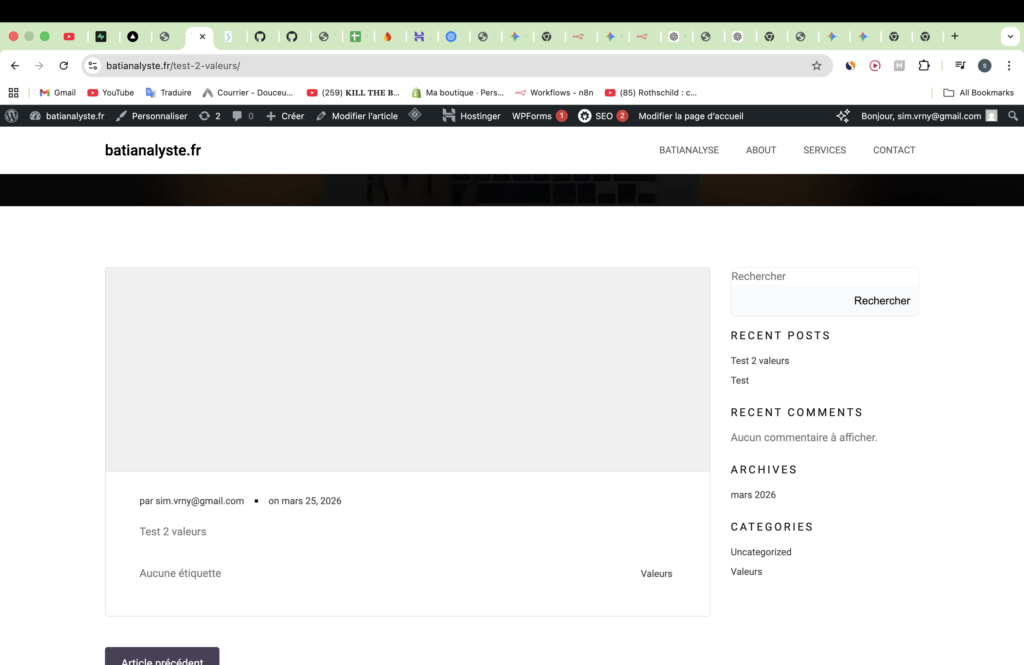
Task: Open the mars 2026 archive link
Action: pos(753,495)
